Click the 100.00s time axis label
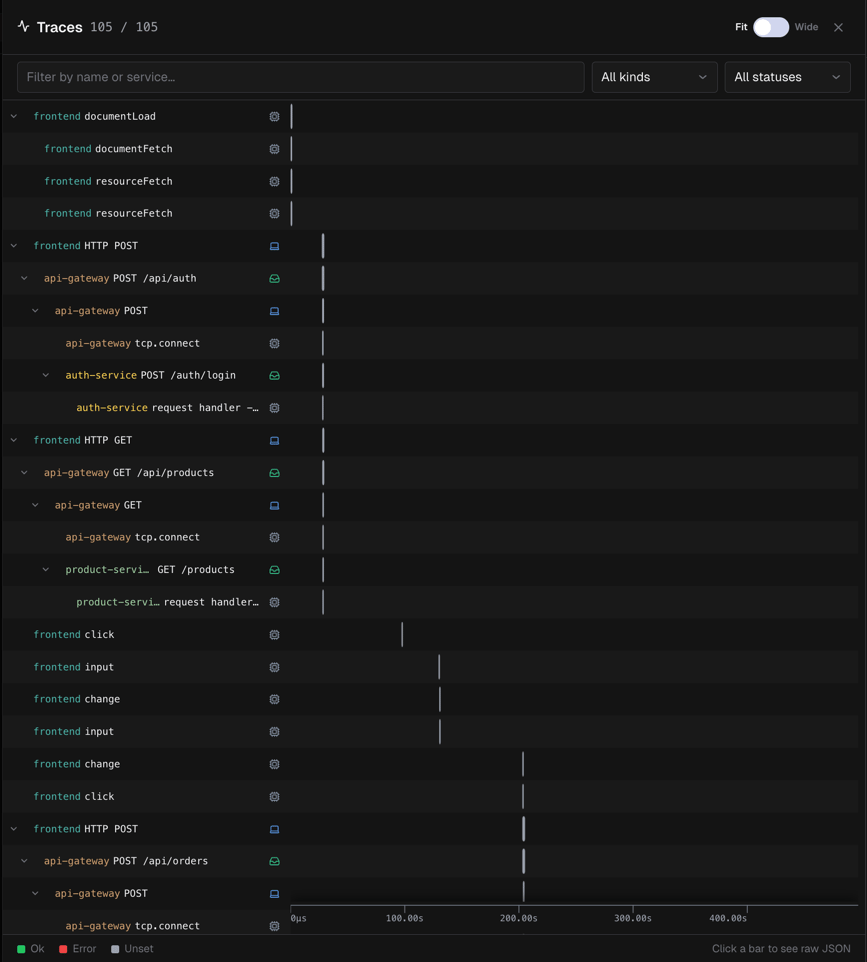867x962 pixels. tap(404, 918)
